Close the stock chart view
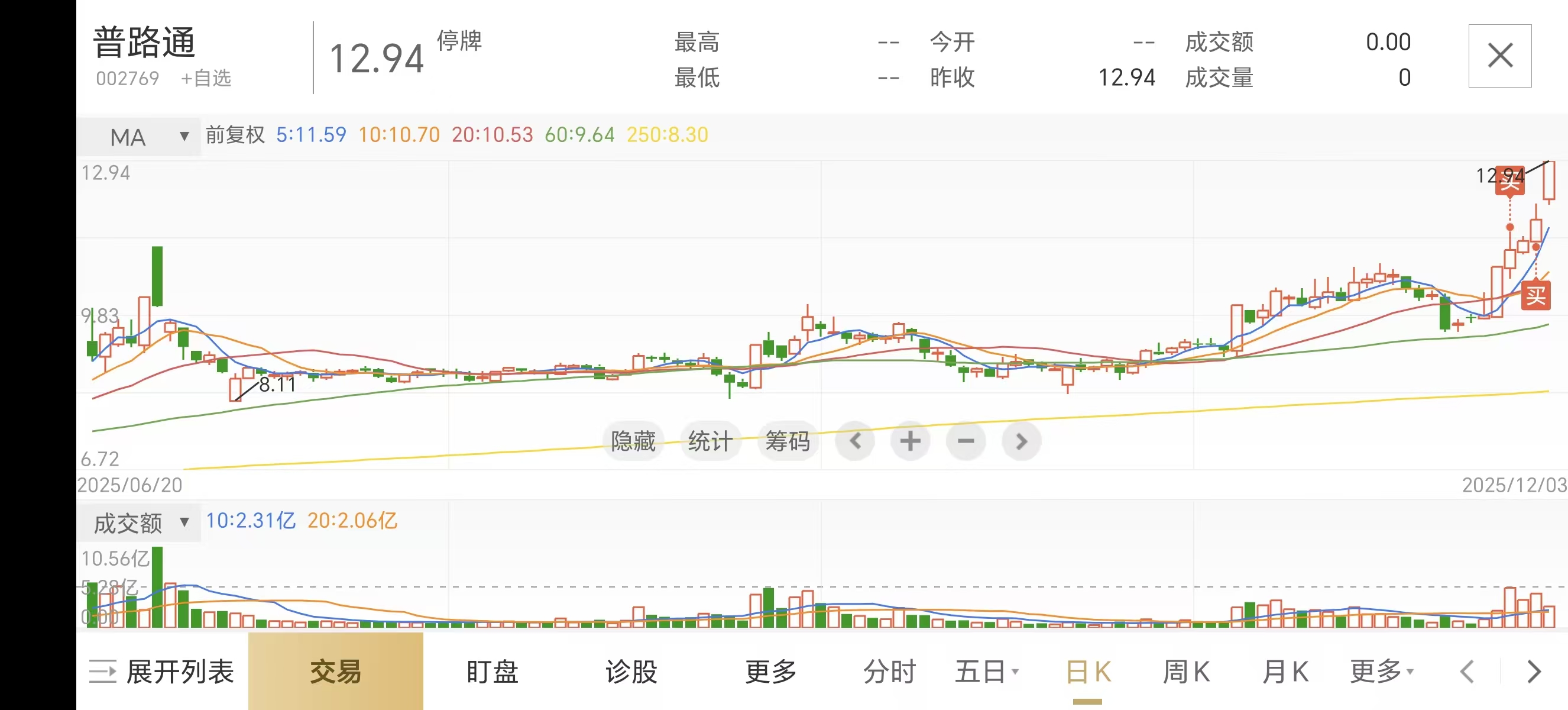The width and height of the screenshot is (1568, 710). 1499,56
